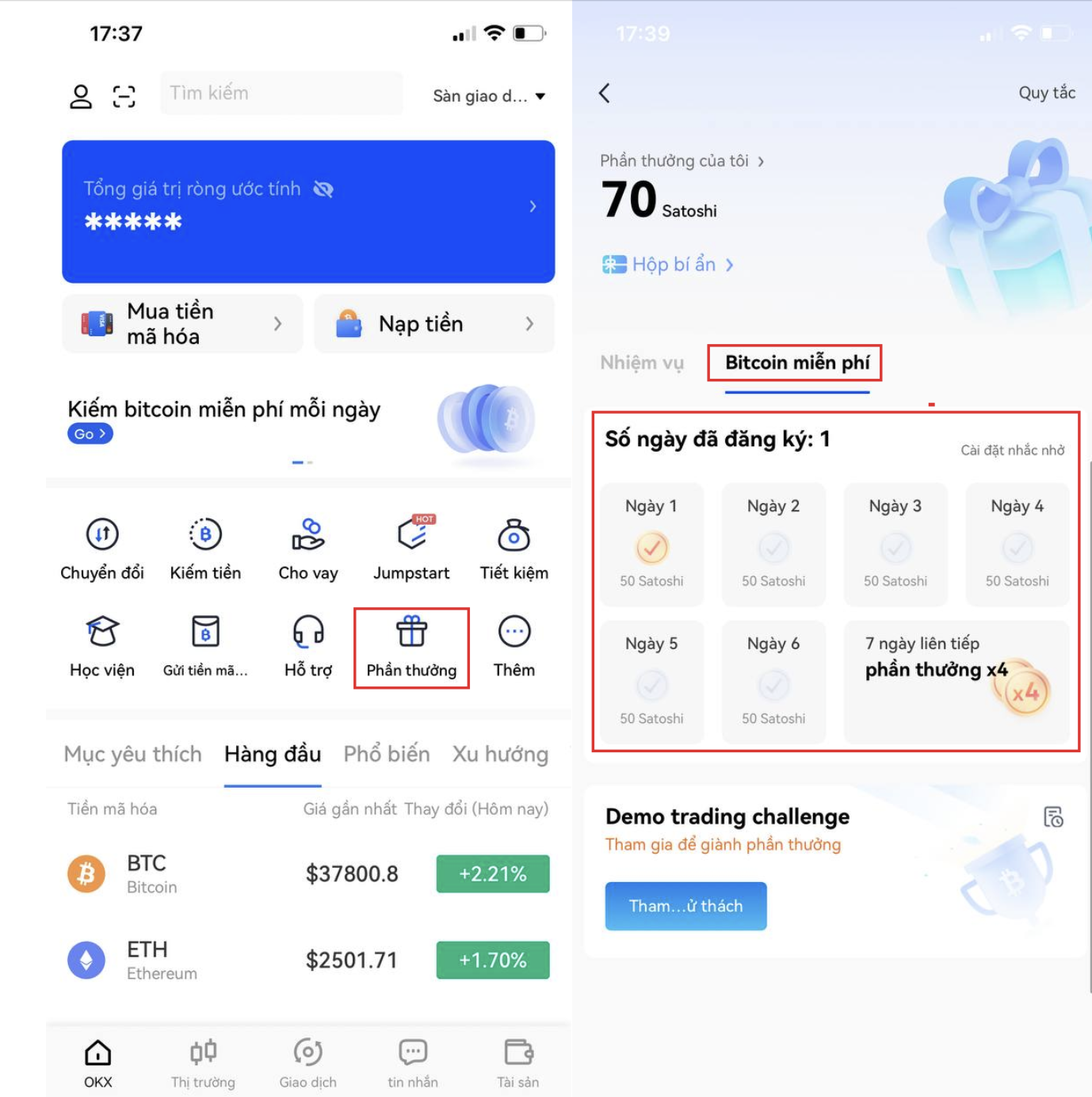Open the Học viện academy icon

(102, 632)
